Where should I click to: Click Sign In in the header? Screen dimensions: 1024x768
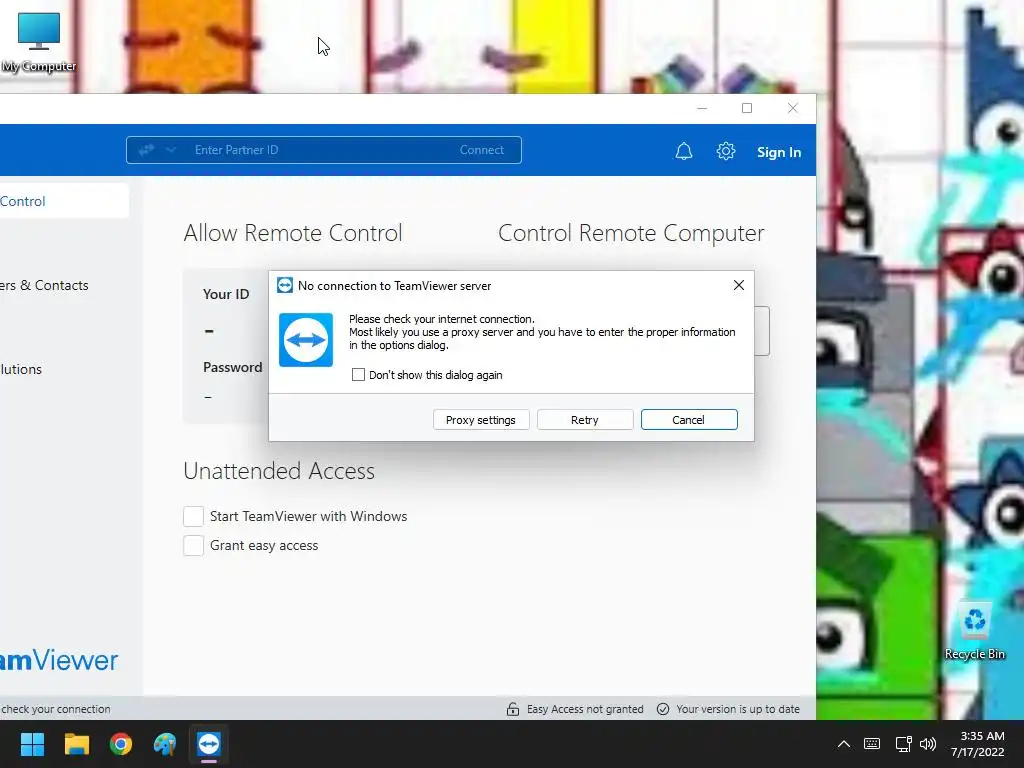coord(778,152)
